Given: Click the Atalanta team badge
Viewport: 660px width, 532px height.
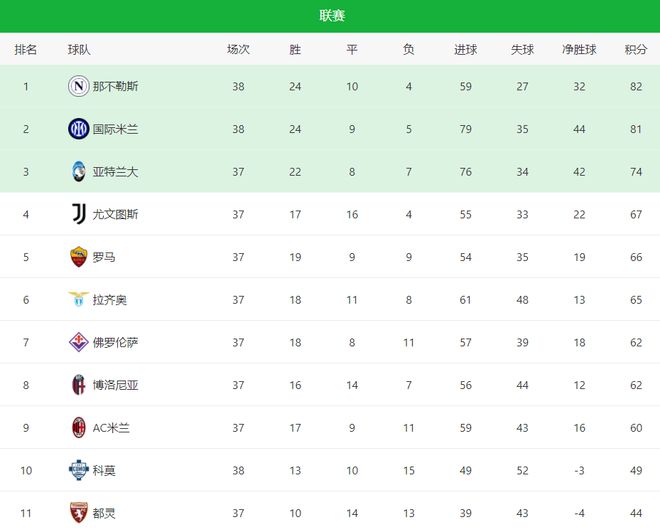Looking at the screenshot, I should (x=78, y=172).
